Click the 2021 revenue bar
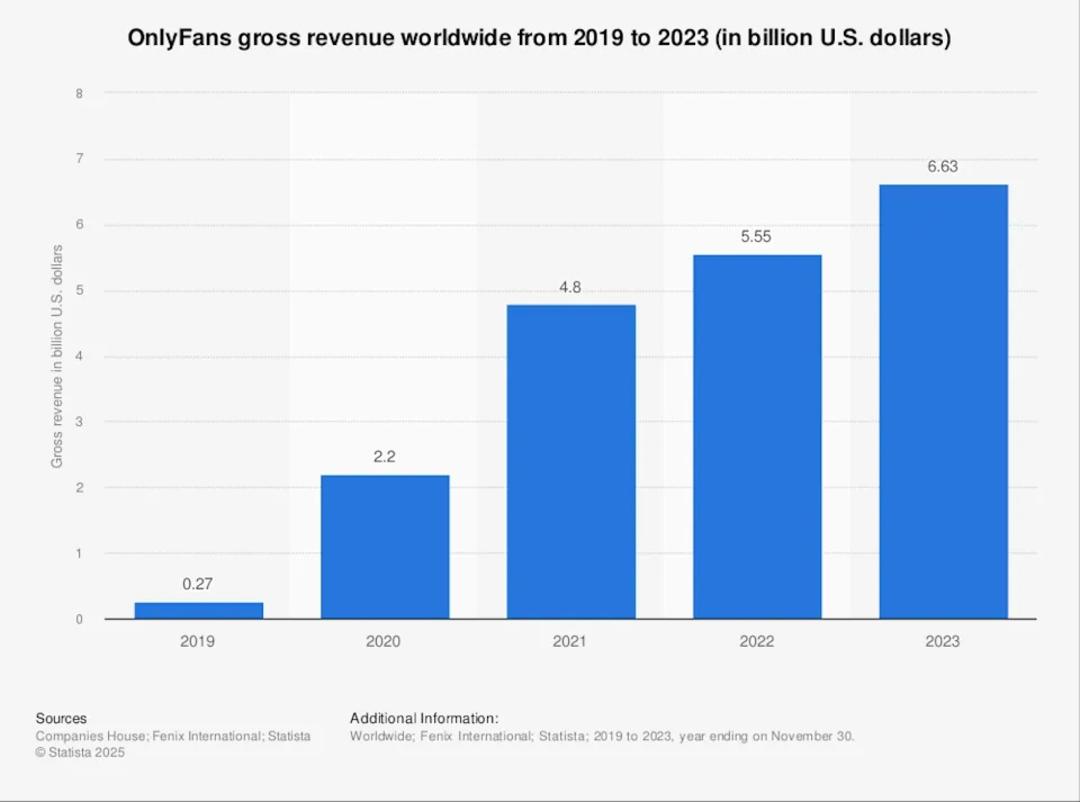This screenshot has width=1080, height=802. 571,462
